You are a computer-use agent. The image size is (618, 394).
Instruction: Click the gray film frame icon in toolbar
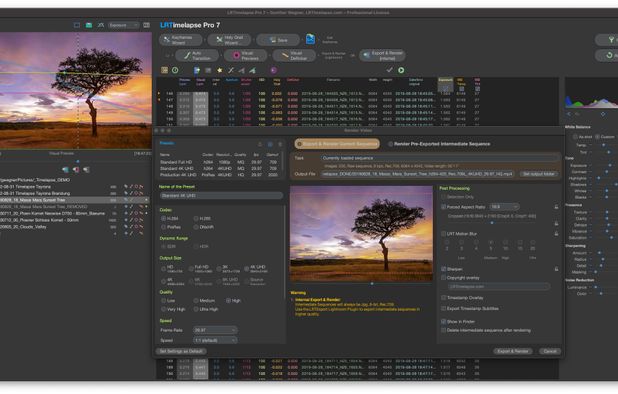click(208, 70)
